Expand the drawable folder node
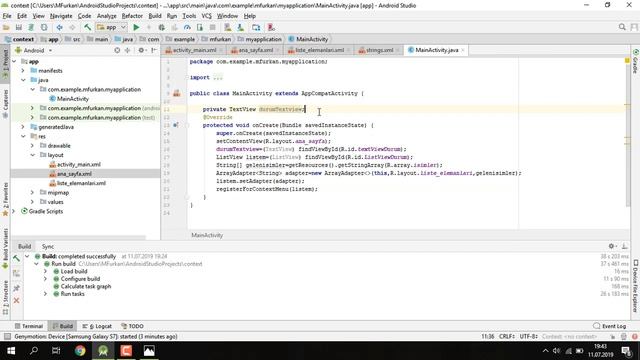This screenshot has height=360, width=640. click(32, 146)
